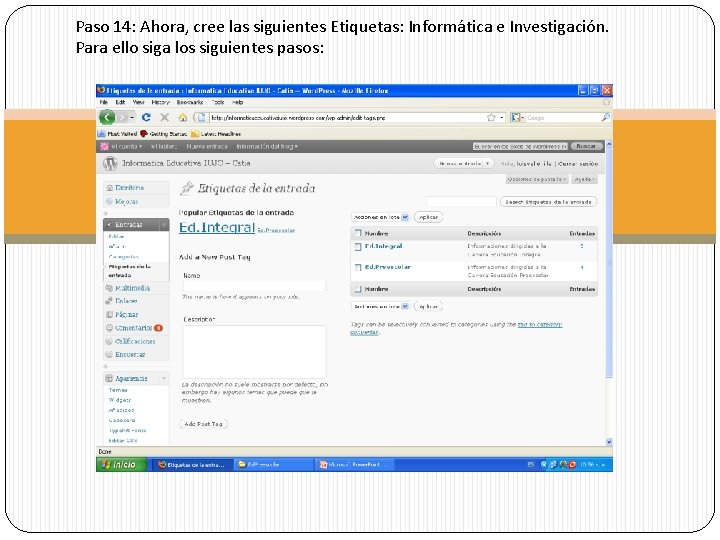Image resolution: width=720 pixels, height=540 pixels.
Task: Click the Enlaces sidebar link icon
Action: (109, 301)
